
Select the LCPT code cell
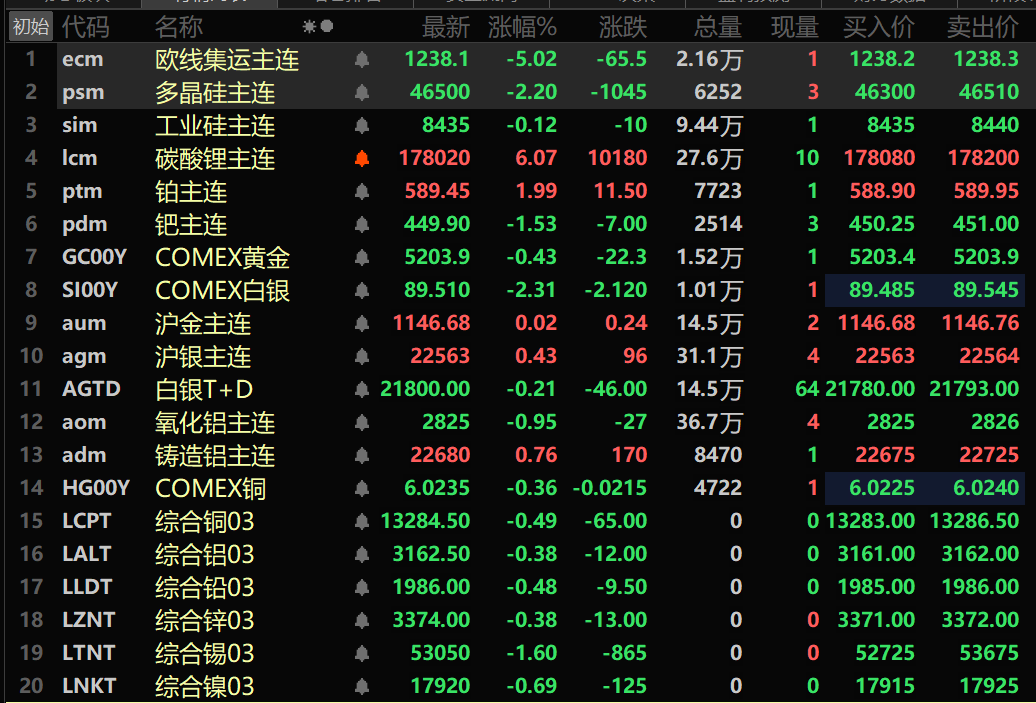tap(87, 521)
